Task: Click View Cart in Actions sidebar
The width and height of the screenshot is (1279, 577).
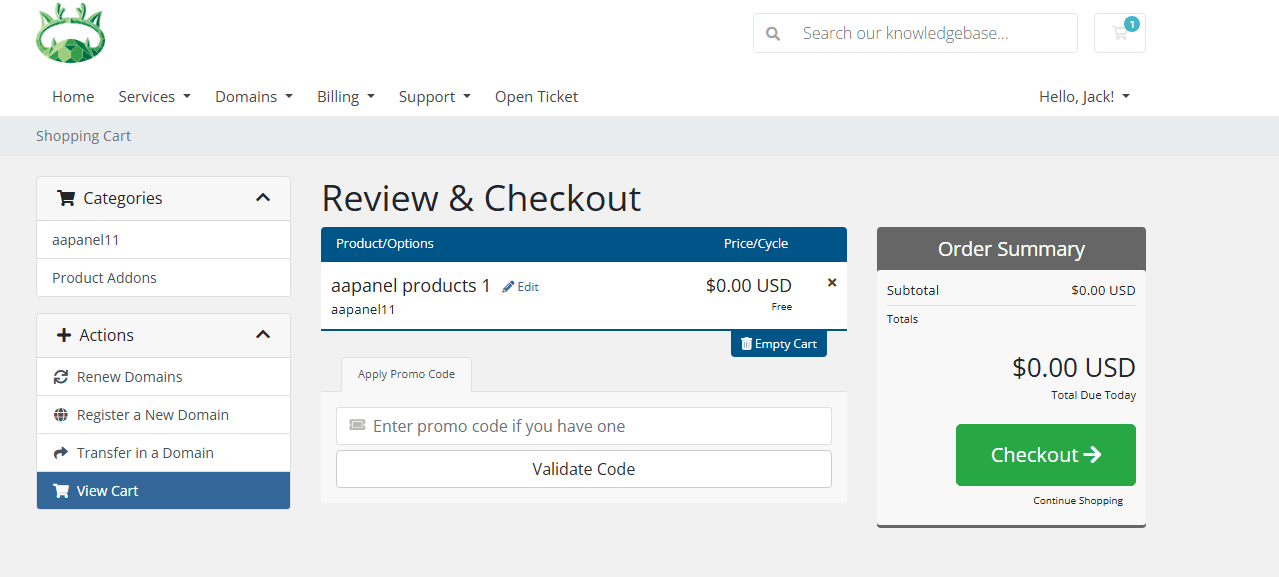Action: click(x=107, y=491)
